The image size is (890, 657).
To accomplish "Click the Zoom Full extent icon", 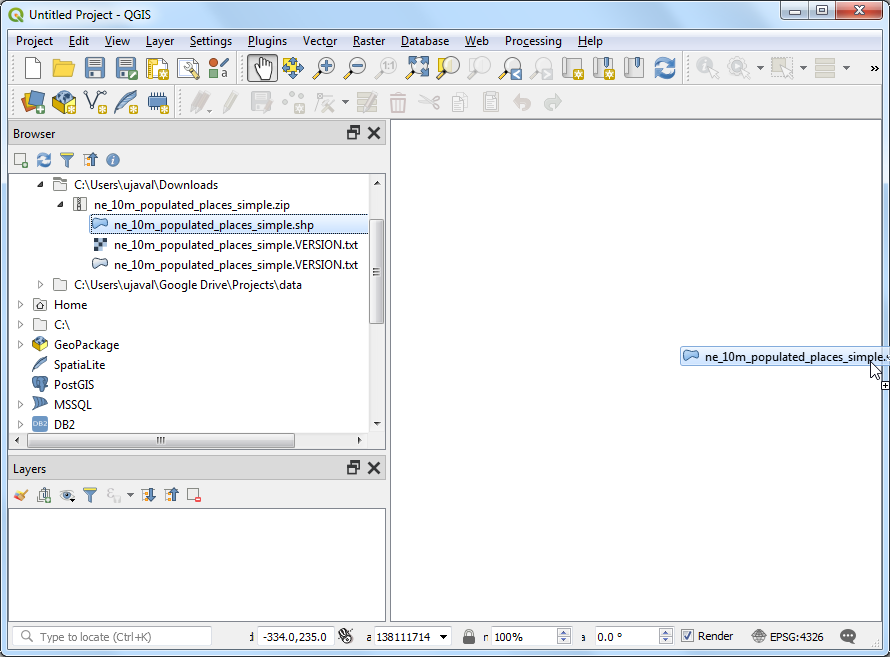I will click(417, 68).
